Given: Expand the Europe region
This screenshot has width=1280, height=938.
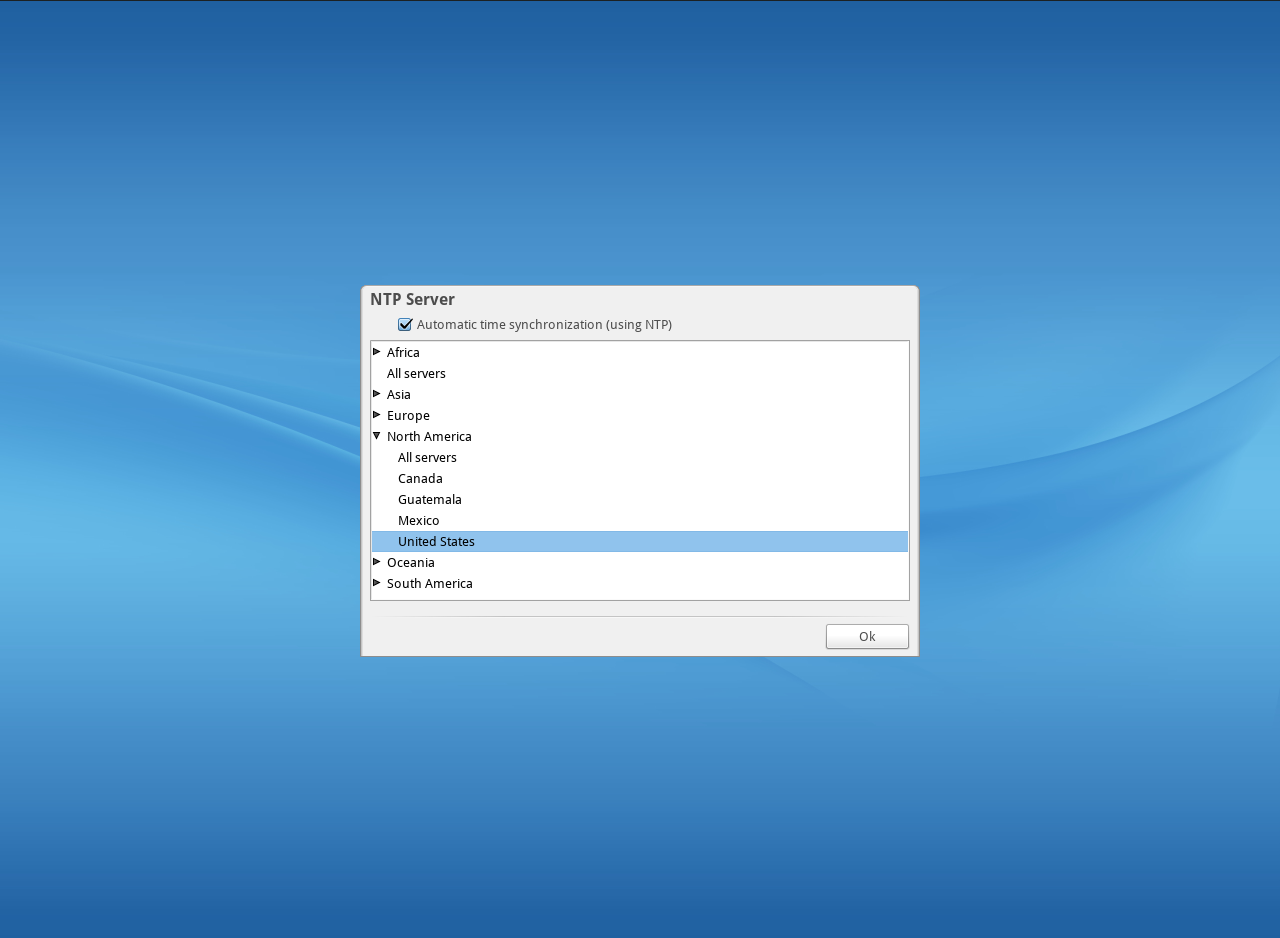Looking at the screenshot, I should tap(376, 415).
